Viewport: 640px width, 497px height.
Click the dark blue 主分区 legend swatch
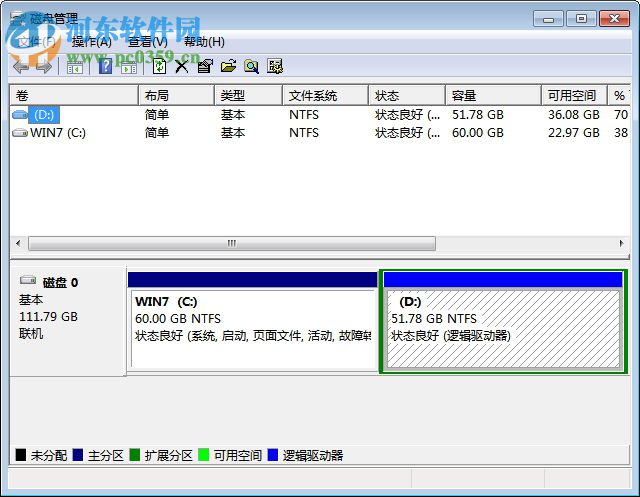pos(78,455)
